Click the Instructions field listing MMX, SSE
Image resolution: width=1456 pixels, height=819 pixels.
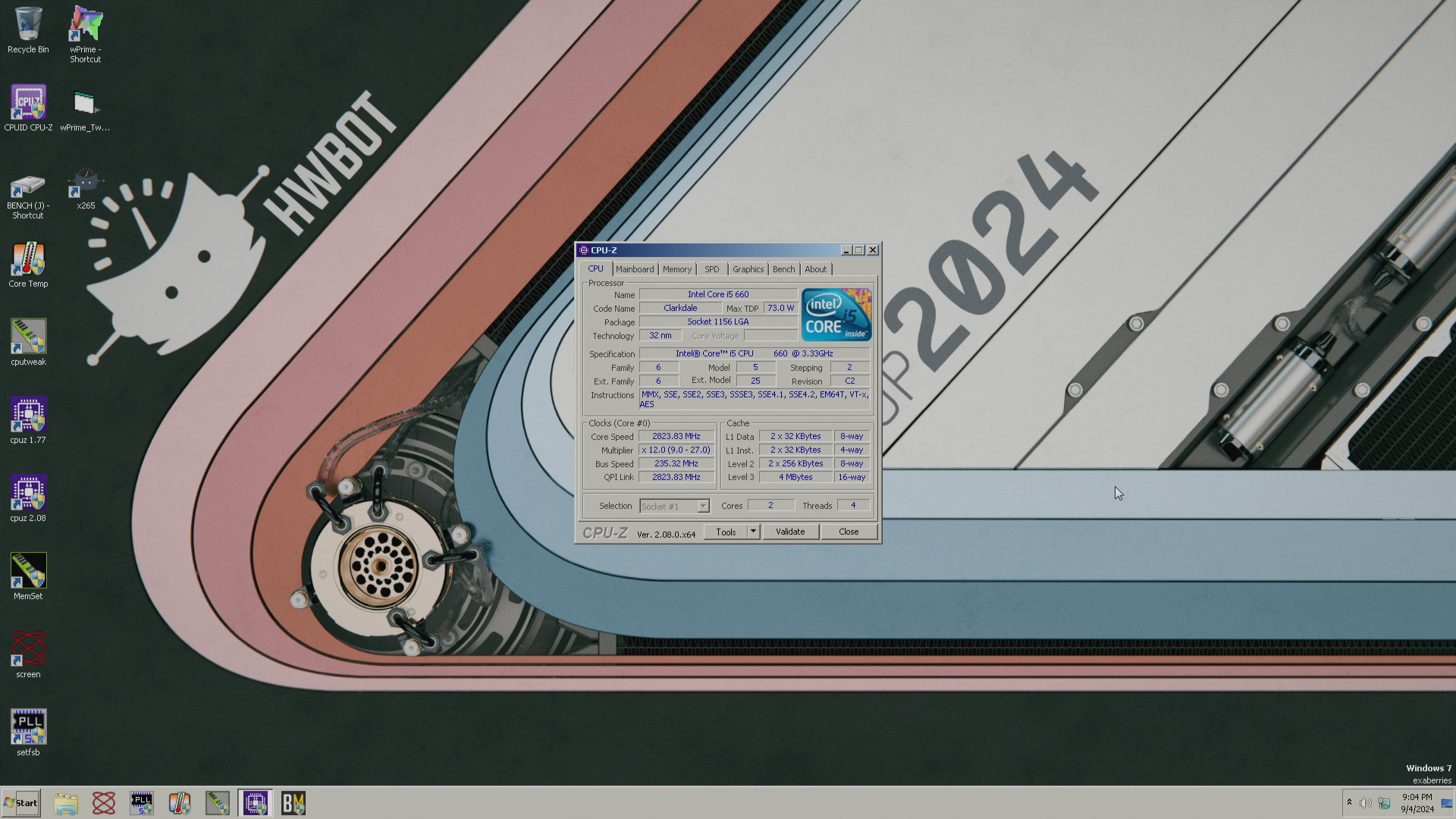[x=755, y=399]
